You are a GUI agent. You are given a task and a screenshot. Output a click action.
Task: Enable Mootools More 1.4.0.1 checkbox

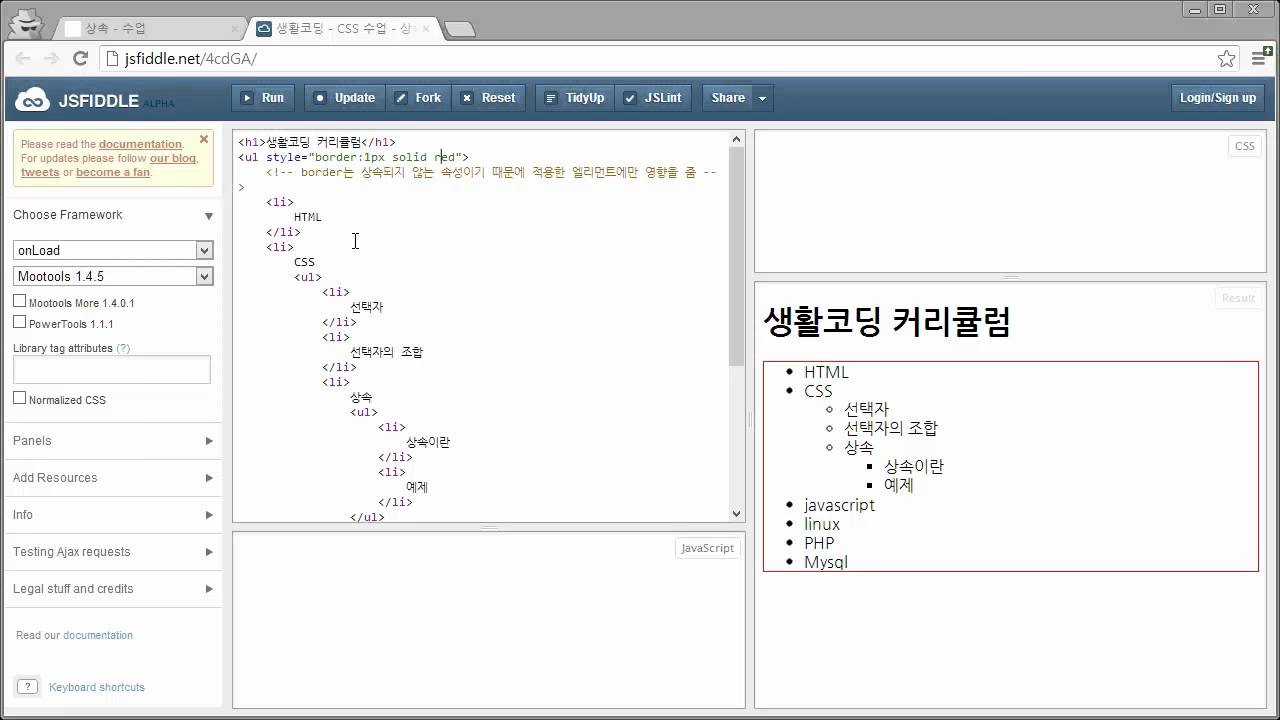tap(19, 301)
